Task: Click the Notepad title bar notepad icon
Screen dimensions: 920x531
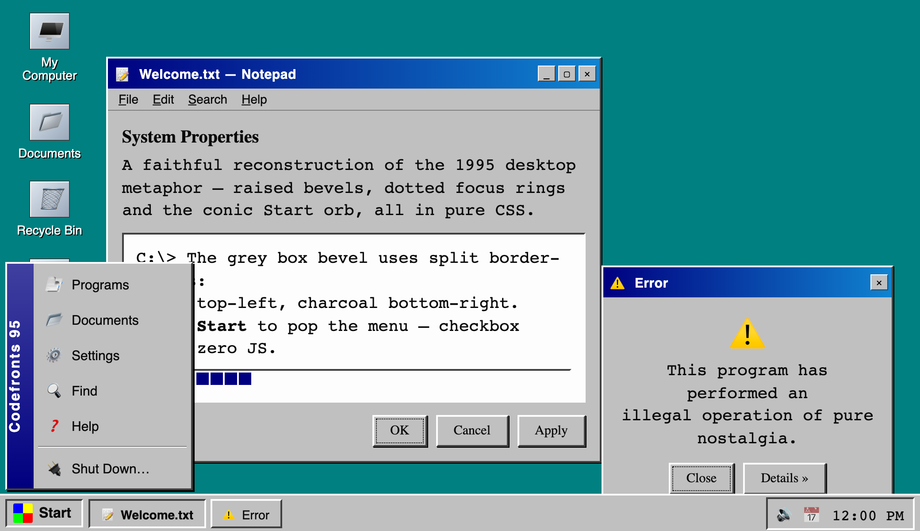Action: [x=123, y=75]
